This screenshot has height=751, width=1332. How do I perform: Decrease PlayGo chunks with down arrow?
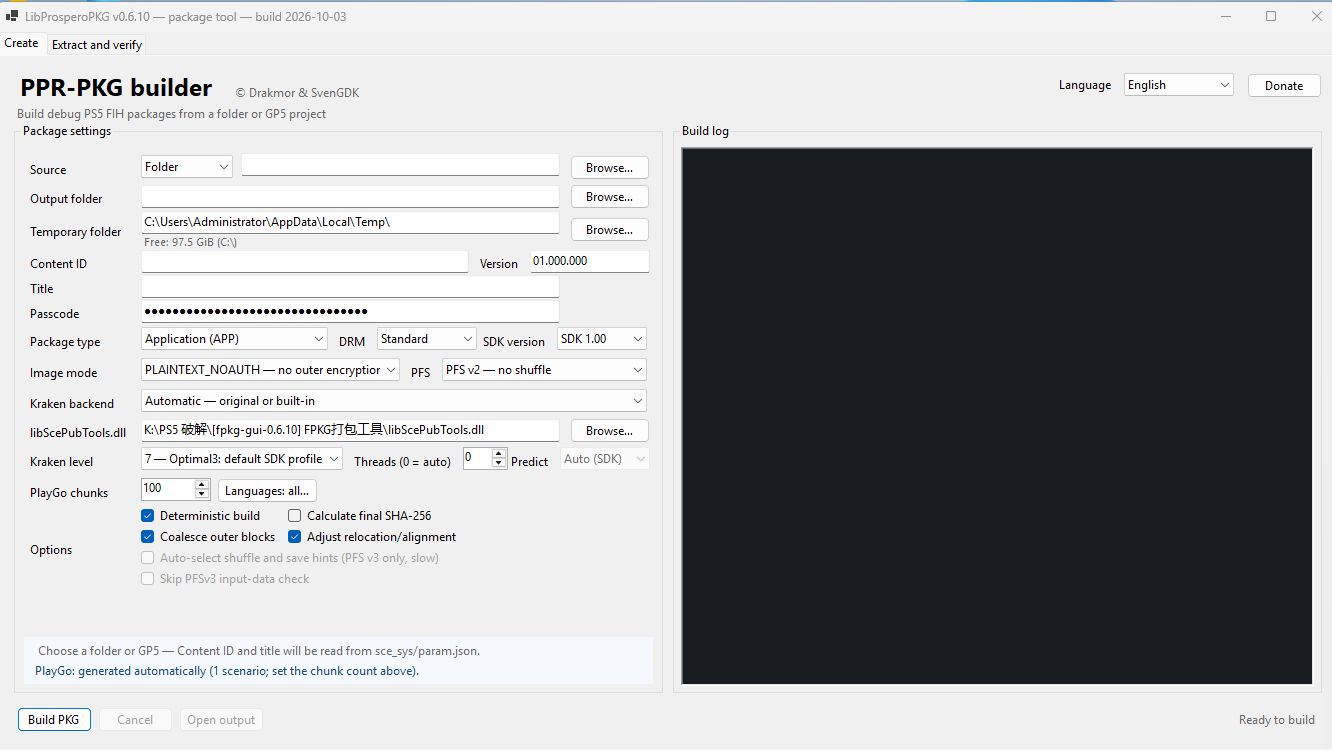click(x=202, y=494)
